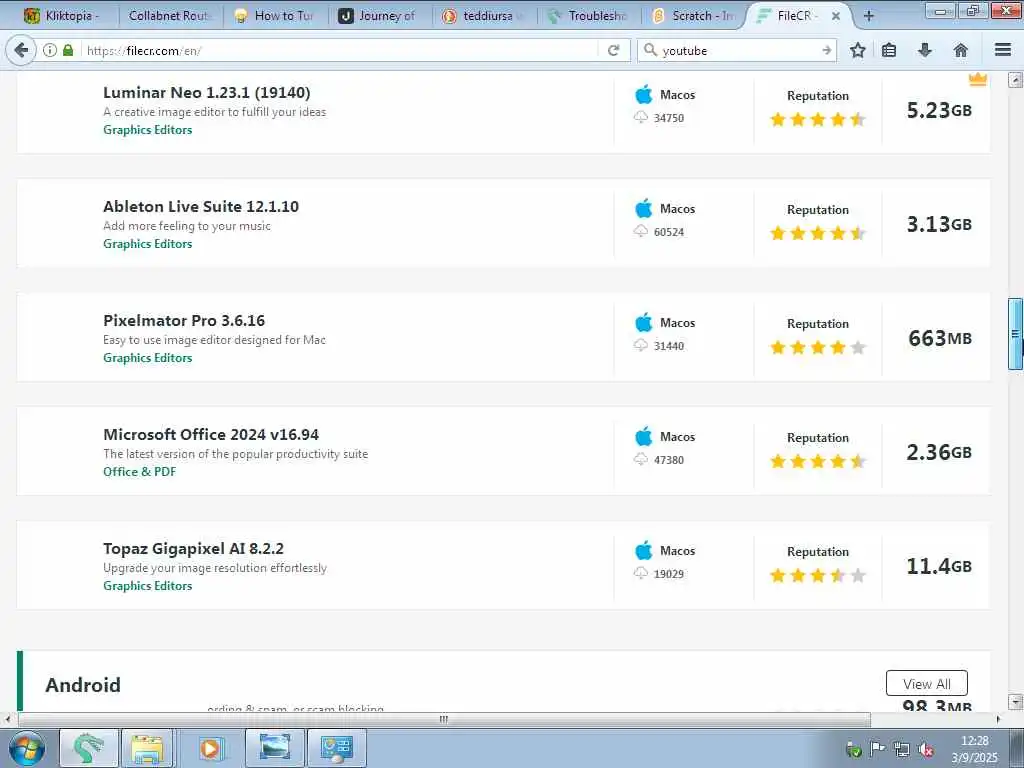Click download cloud icon beside 31440
Viewport: 1024px width, 768px height.
641,345
